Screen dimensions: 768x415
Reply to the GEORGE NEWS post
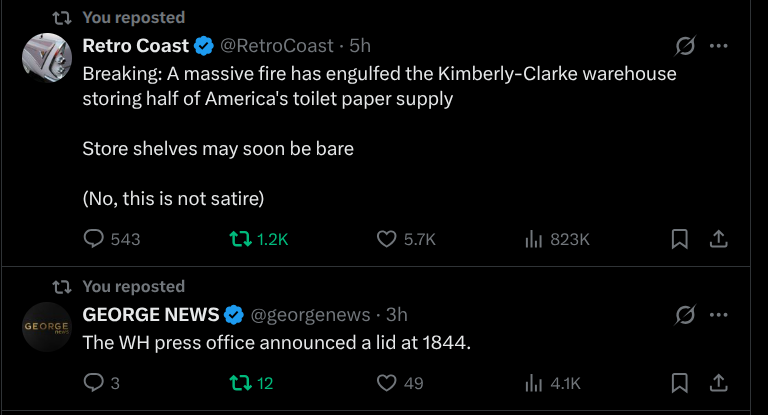(x=94, y=383)
